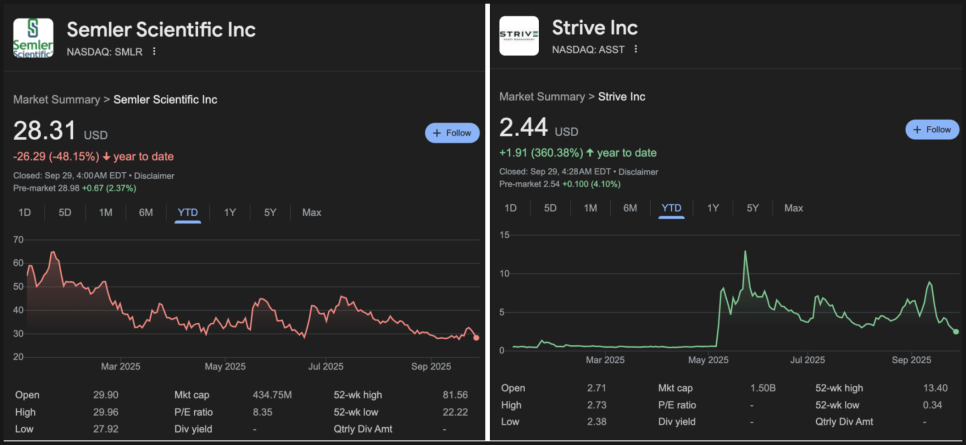This screenshot has width=966, height=445.
Task: Follow Strive Inc
Action: [932, 129]
